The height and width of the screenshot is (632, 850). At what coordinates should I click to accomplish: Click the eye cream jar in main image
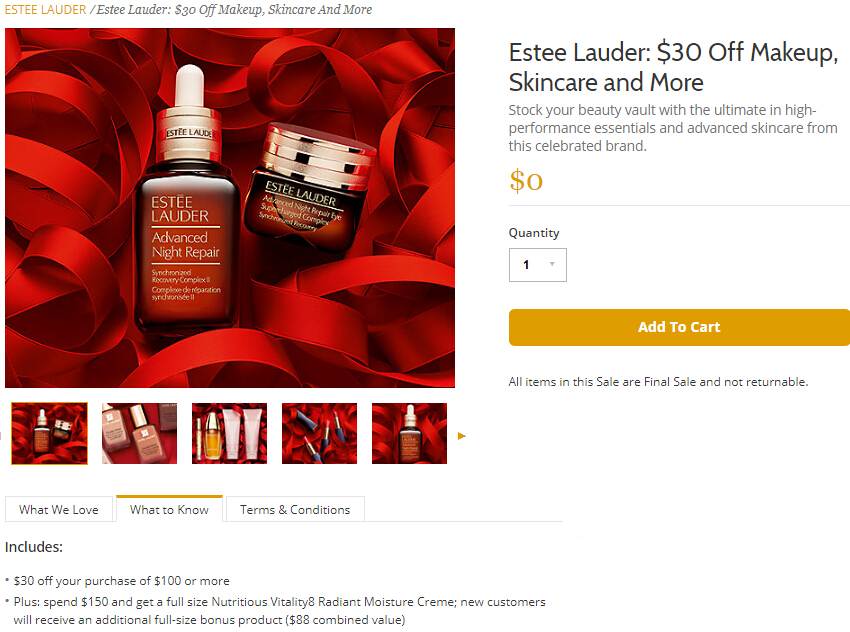[x=307, y=188]
